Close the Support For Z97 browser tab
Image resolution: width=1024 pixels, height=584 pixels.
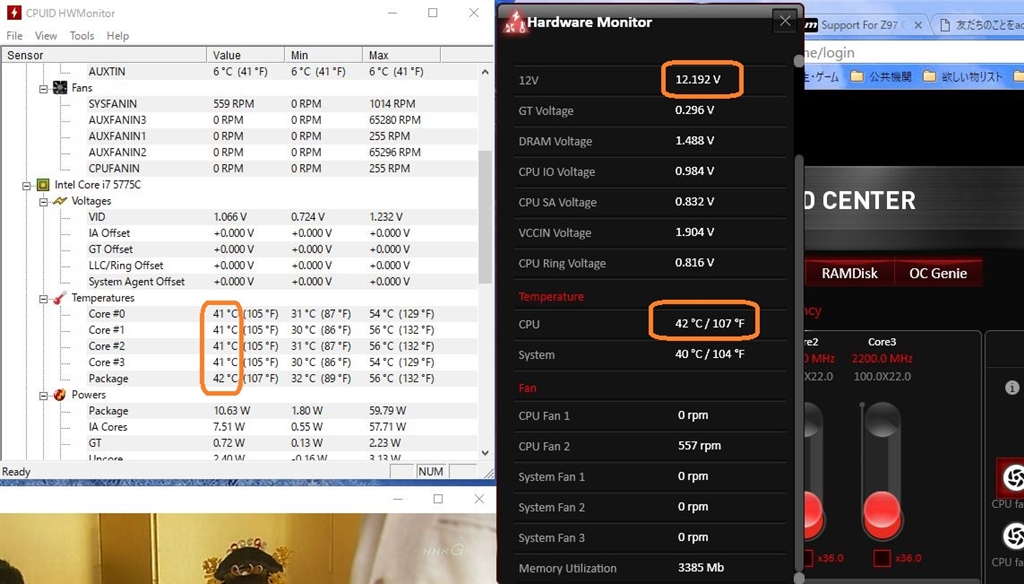pos(918,25)
